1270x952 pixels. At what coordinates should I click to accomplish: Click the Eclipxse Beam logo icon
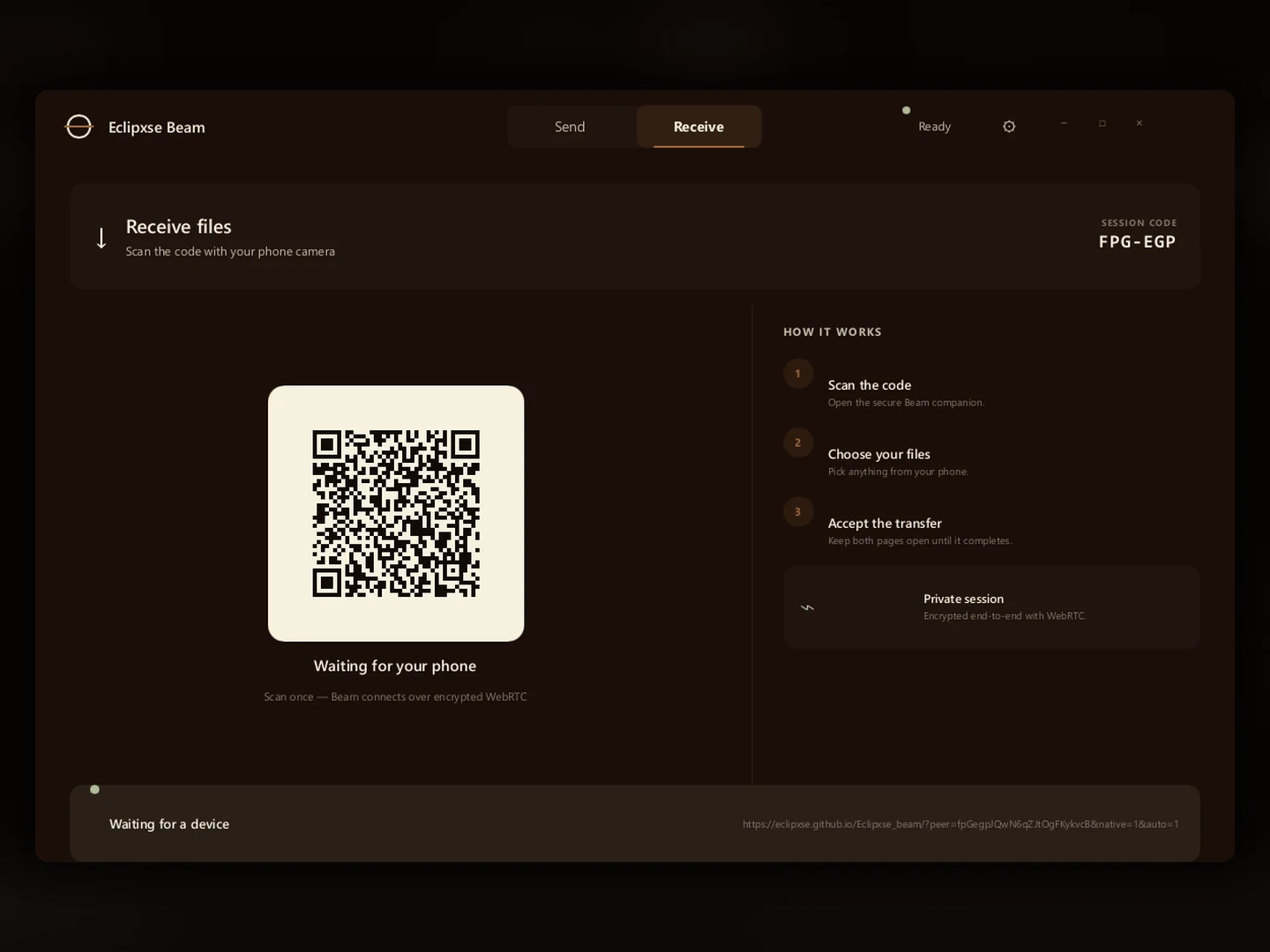tap(78, 127)
